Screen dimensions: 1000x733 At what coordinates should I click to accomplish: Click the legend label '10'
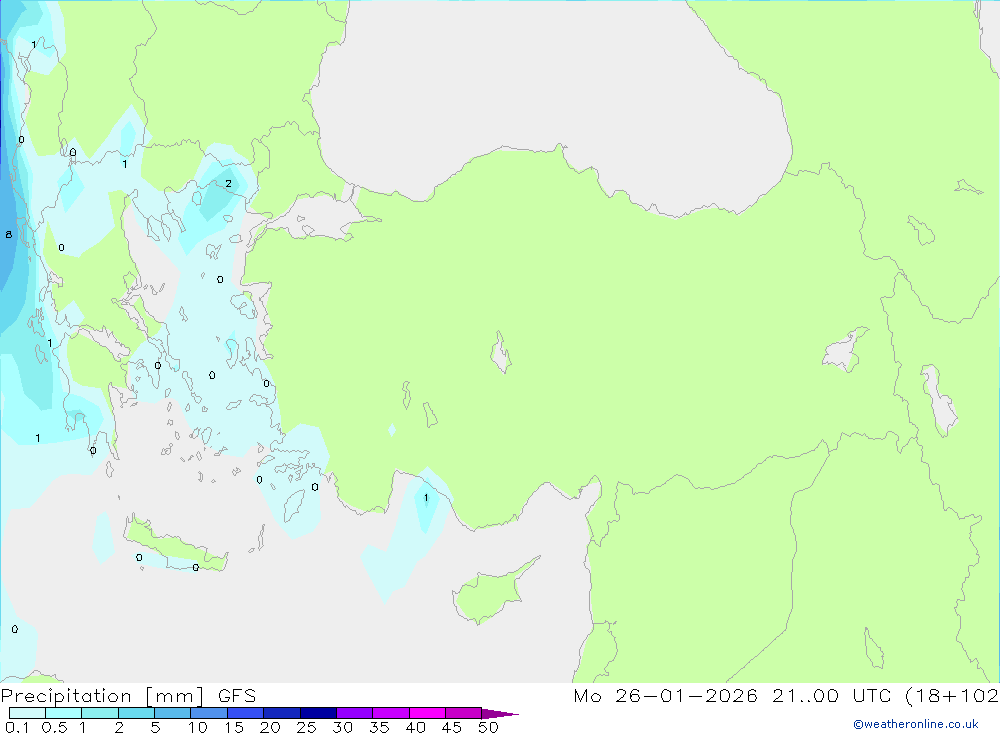(198, 727)
